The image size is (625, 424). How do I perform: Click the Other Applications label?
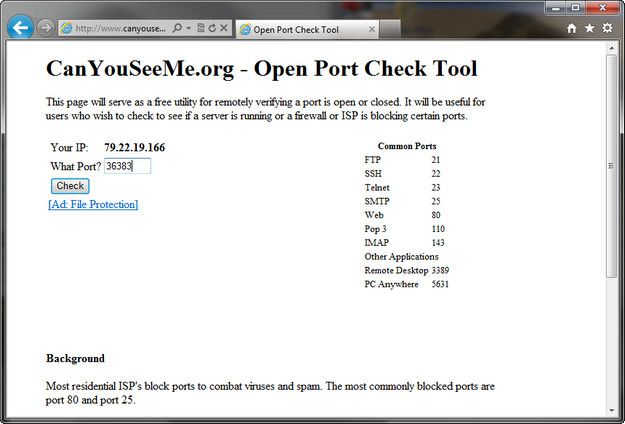coord(401,257)
